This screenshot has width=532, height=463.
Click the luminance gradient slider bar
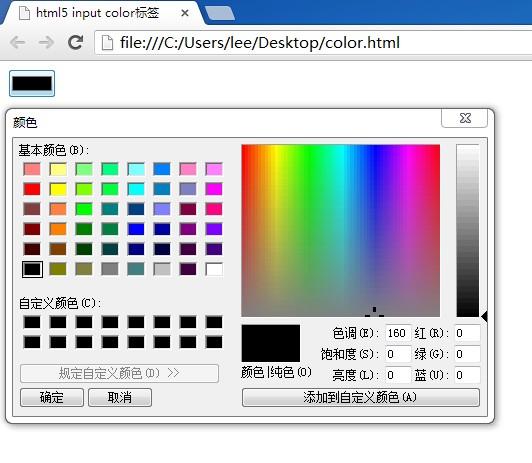tap(468, 231)
